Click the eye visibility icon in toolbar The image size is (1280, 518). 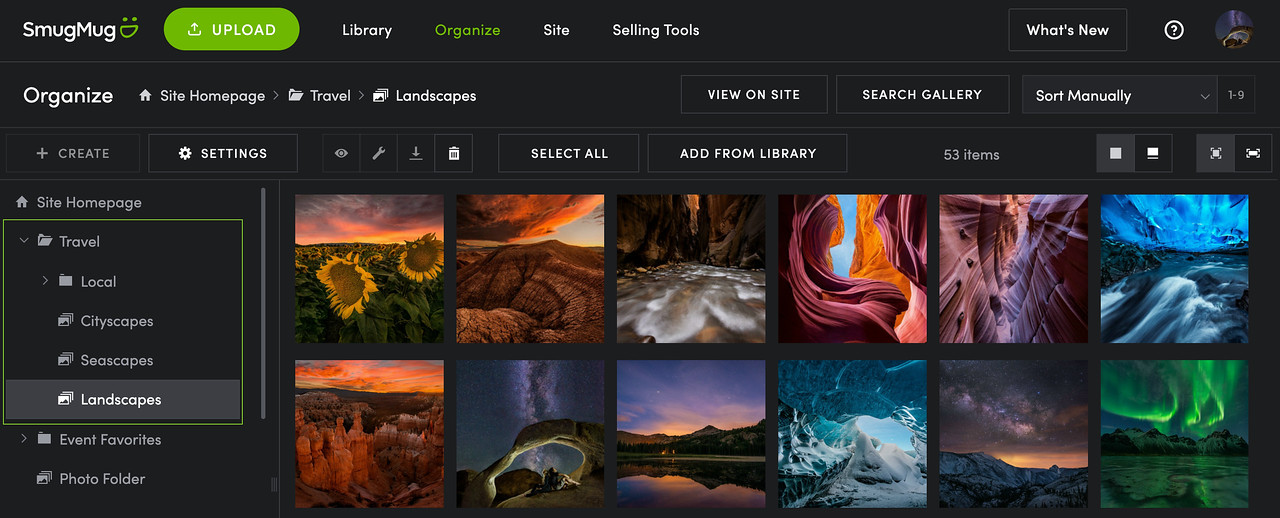341,153
